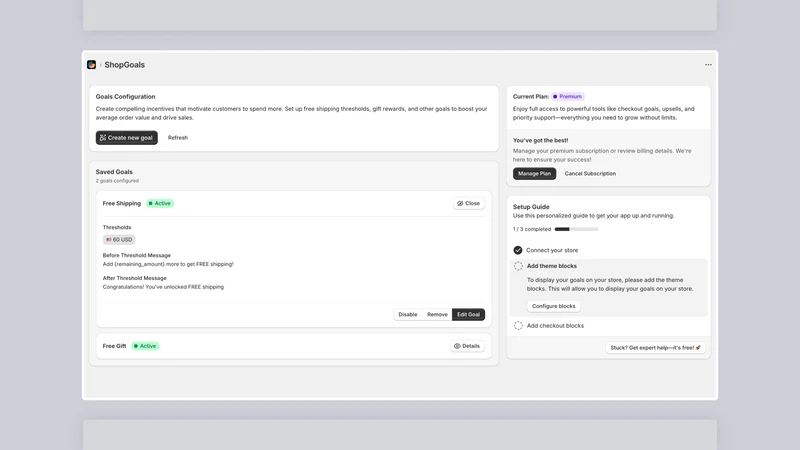Viewport: 800px width, 450px height.
Task: Click the 'Thresholds' label
Action: pos(117,227)
